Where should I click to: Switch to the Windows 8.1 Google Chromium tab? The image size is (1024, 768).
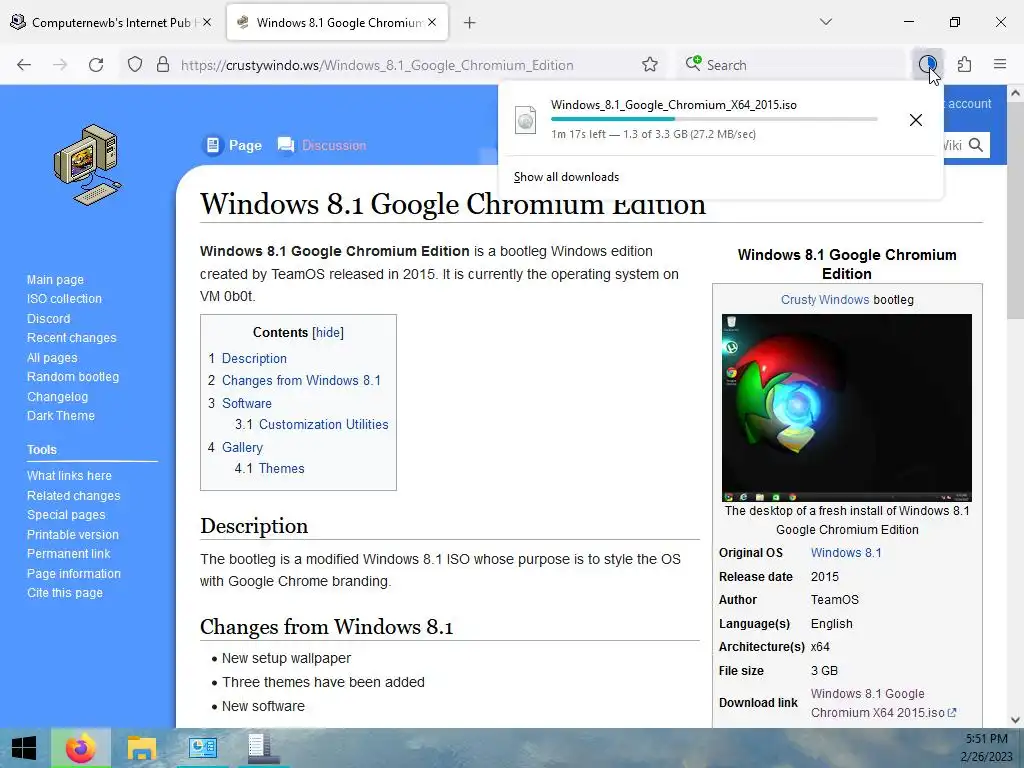point(337,22)
